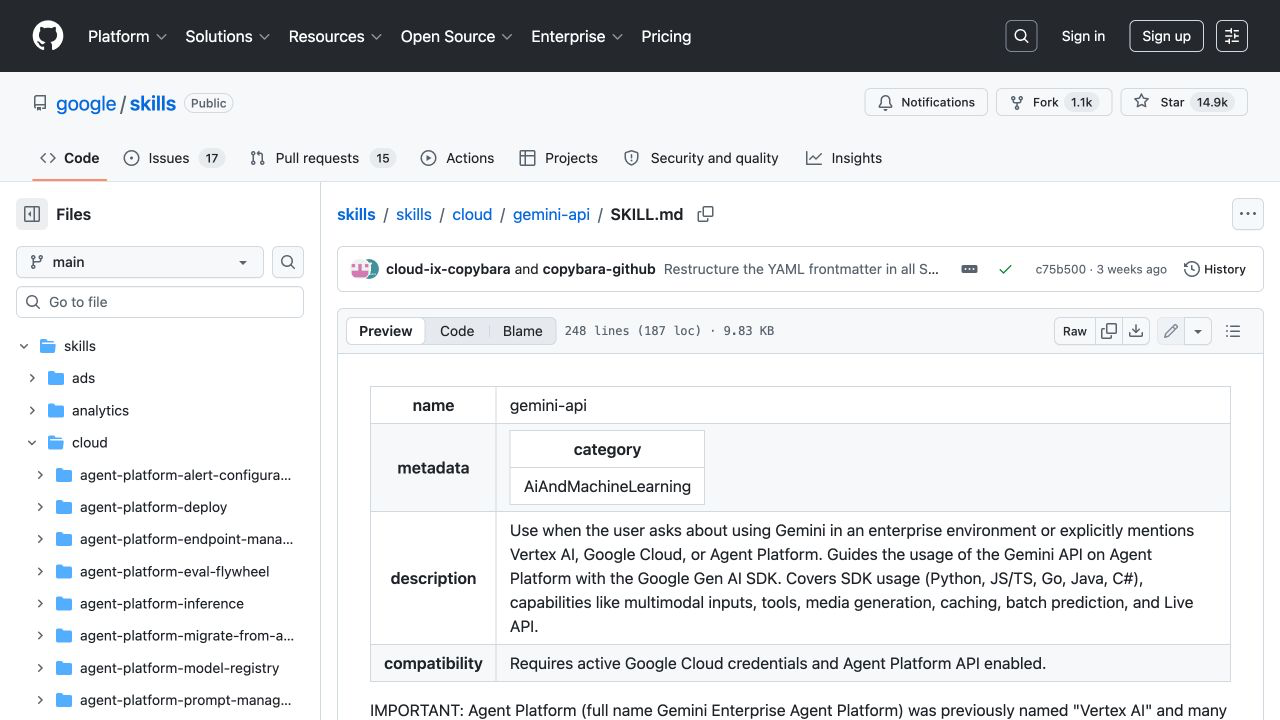Open commit c75b500 link
This screenshot has width=1280, height=720.
click(1060, 269)
